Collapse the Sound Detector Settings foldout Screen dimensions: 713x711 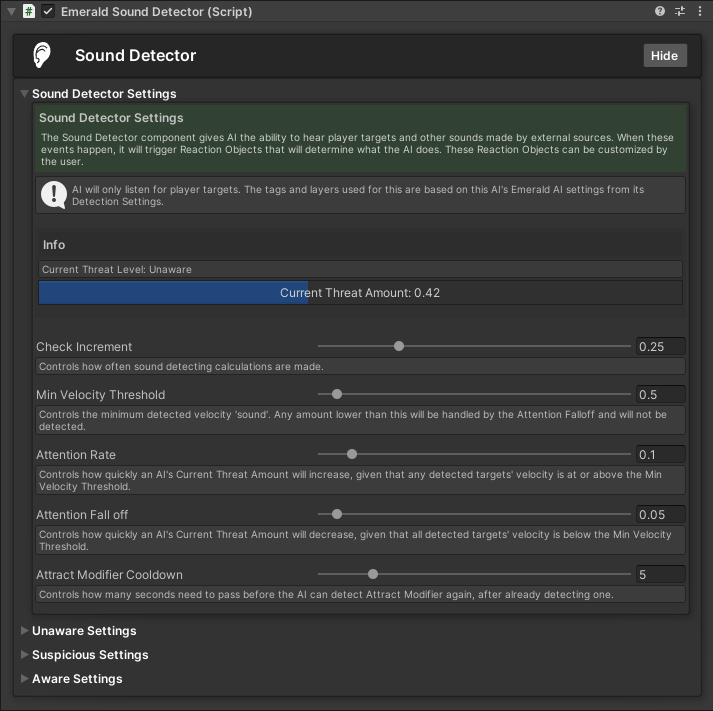click(25, 94)
